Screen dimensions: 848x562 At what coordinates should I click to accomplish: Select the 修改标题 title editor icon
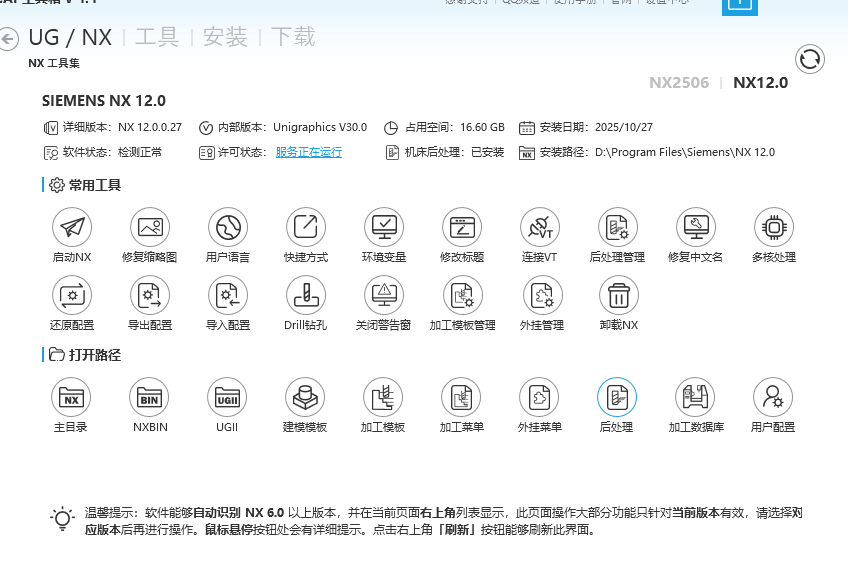[462, 227]
